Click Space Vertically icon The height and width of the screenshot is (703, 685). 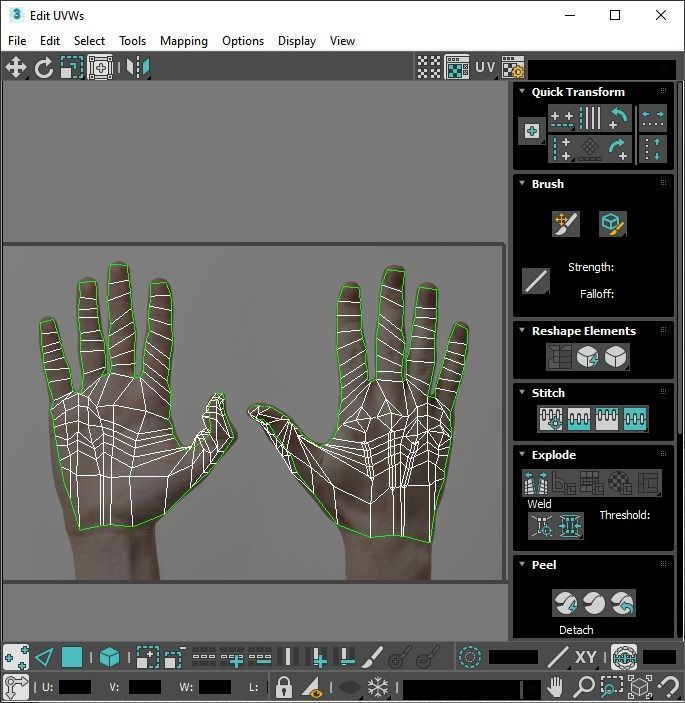pos(653,149)
